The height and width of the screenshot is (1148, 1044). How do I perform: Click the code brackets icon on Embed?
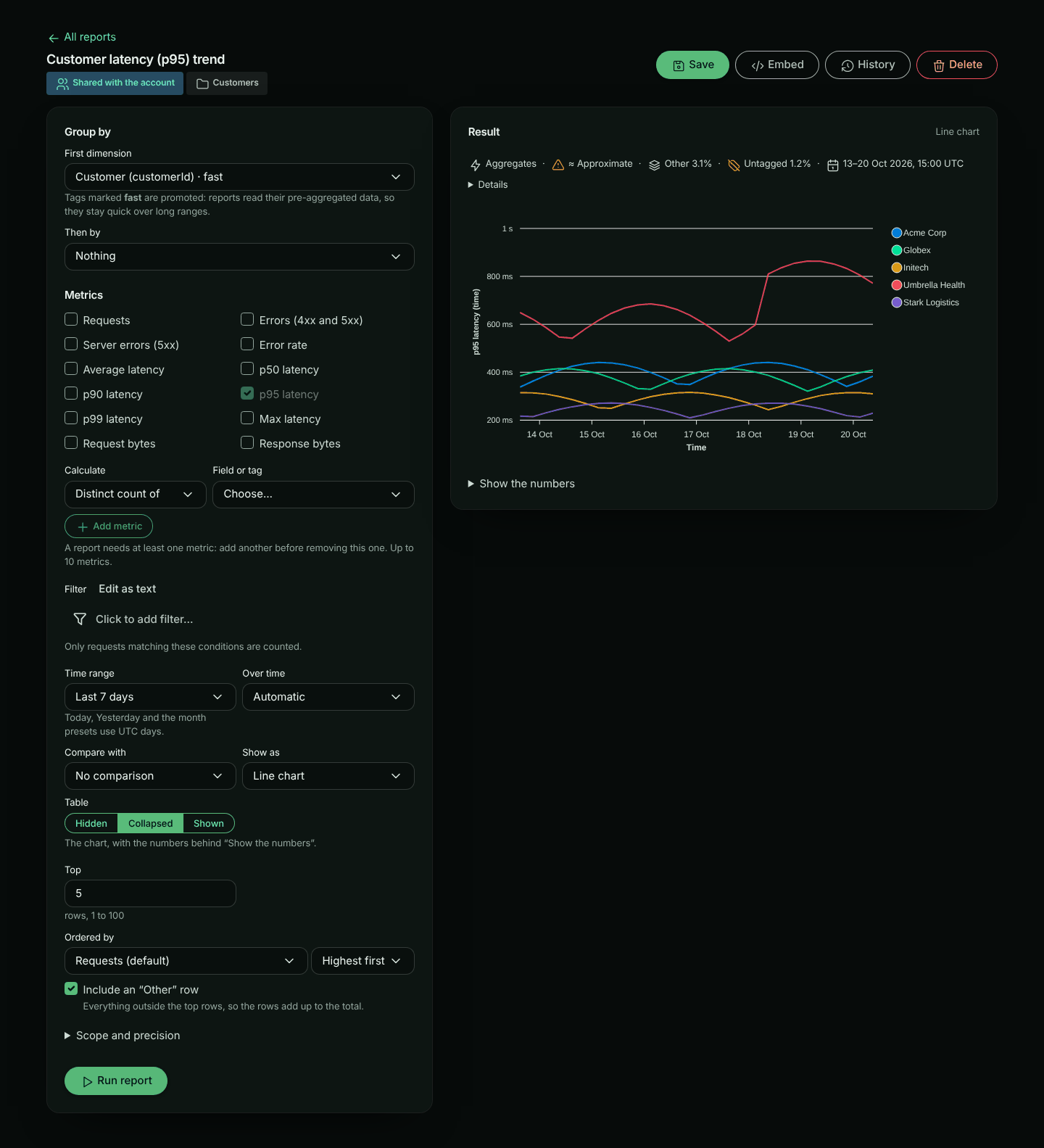[758, 65]
